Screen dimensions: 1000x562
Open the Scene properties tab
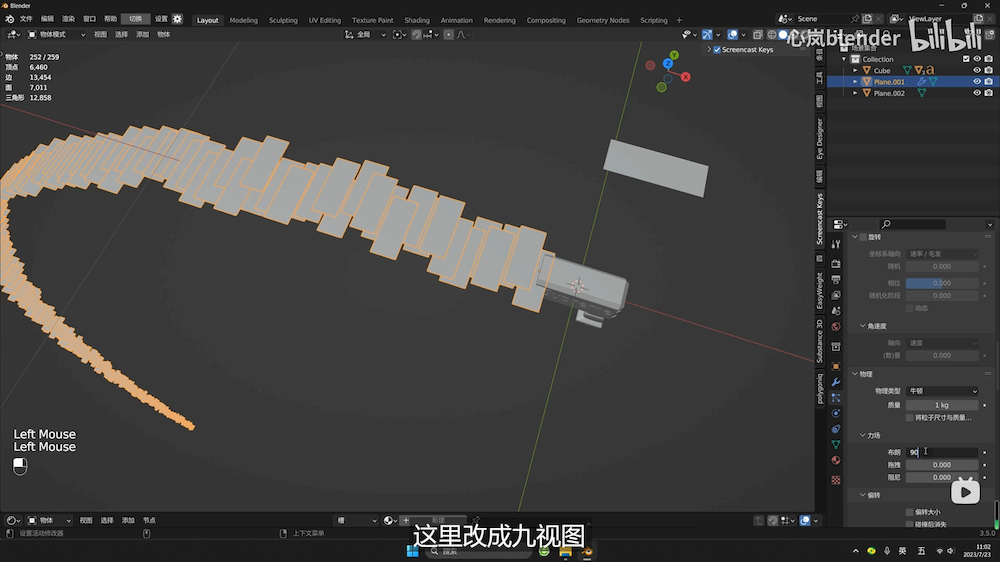click(x=835, y=311)
